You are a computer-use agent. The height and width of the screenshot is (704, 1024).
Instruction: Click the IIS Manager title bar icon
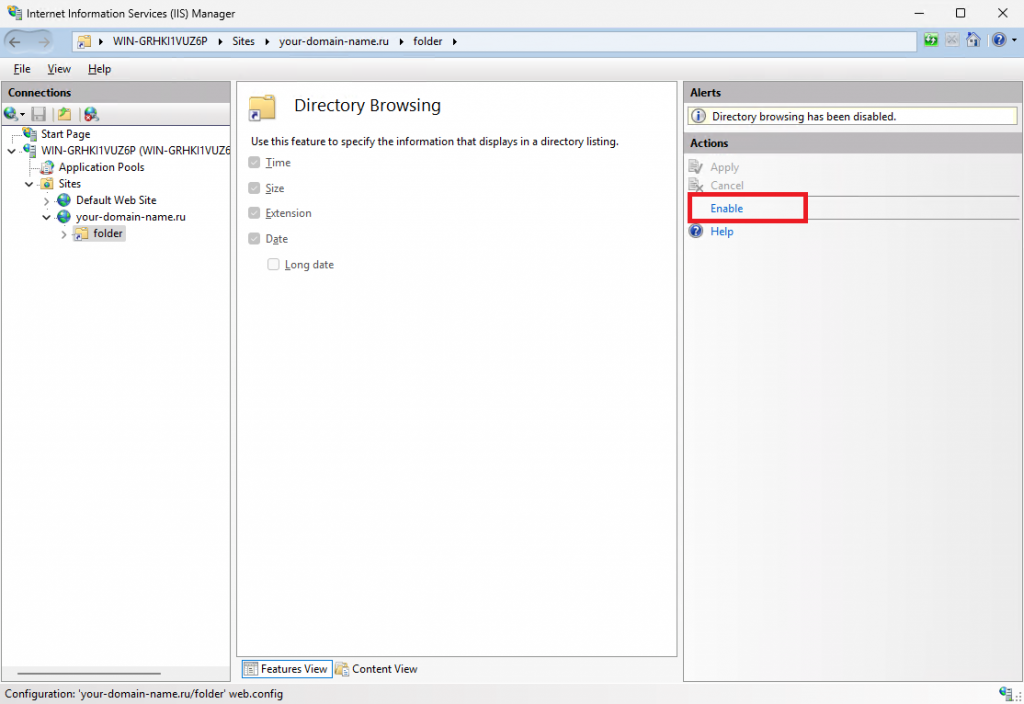pos(14,13)
